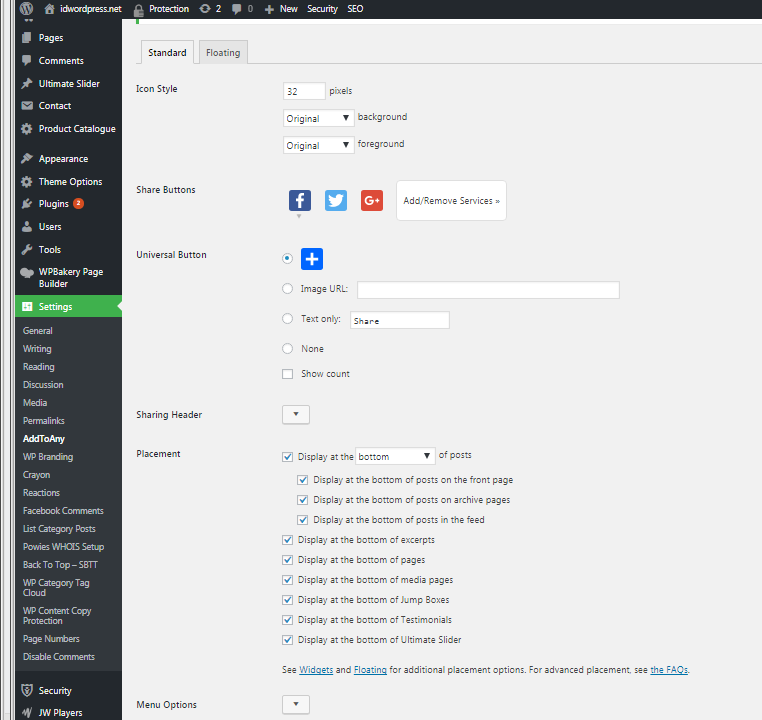This screenshot has height=720, width=762.
Task: Open Permalinks settings submenu item
Action: tap(44, 421)
